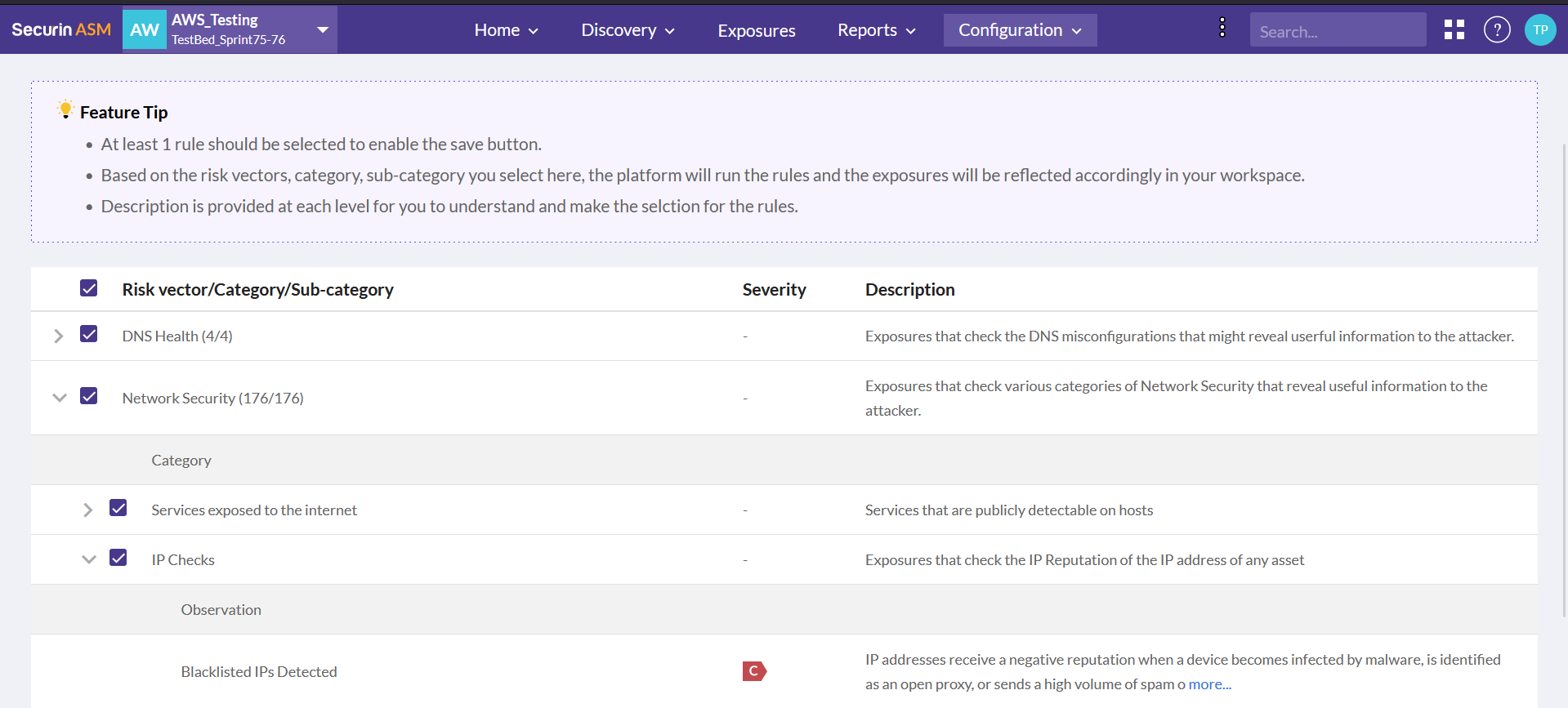Click the IP Checks label
The height and width of the screenshot is (708, 1568).
pos(183,559)
